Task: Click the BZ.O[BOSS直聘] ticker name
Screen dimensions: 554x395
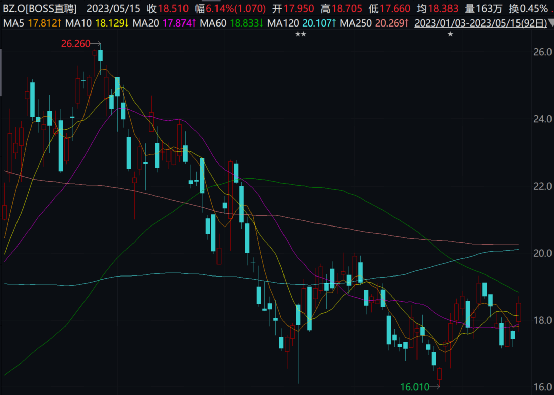Action: 40,8
